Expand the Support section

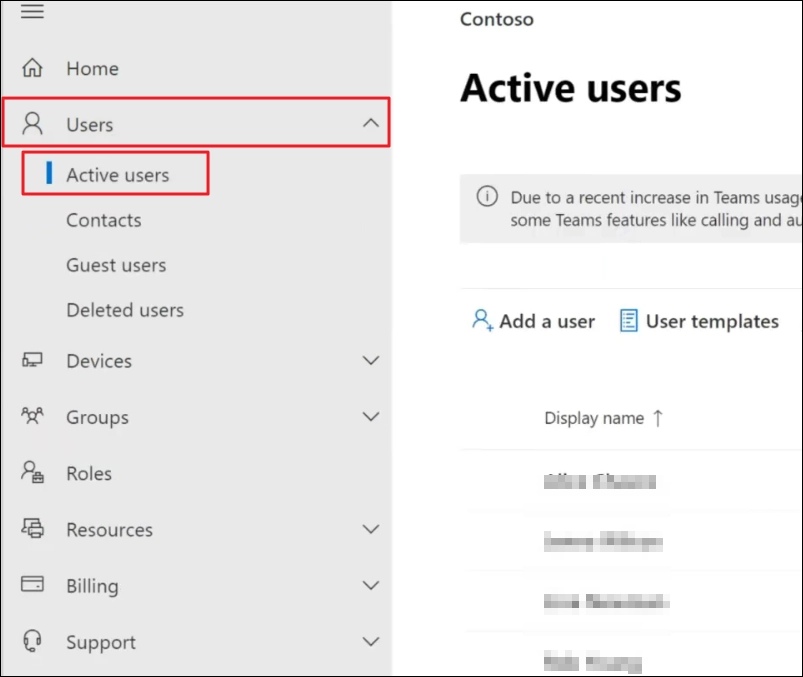pyautogui.click(x=371, y=642)
